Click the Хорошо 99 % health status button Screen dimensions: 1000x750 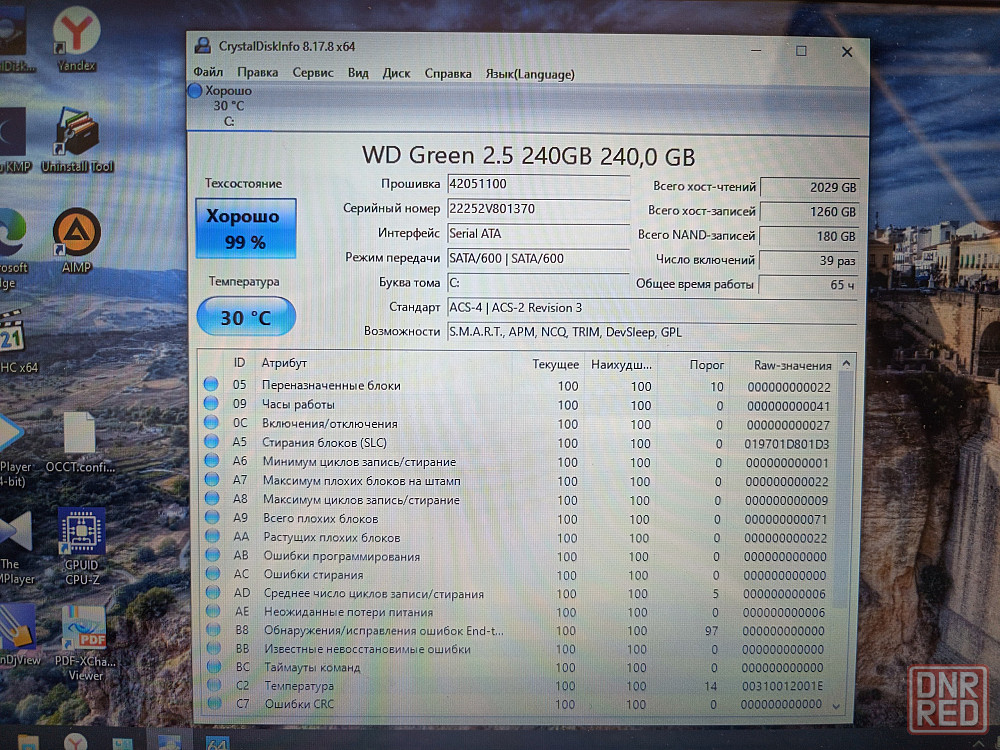246,228
